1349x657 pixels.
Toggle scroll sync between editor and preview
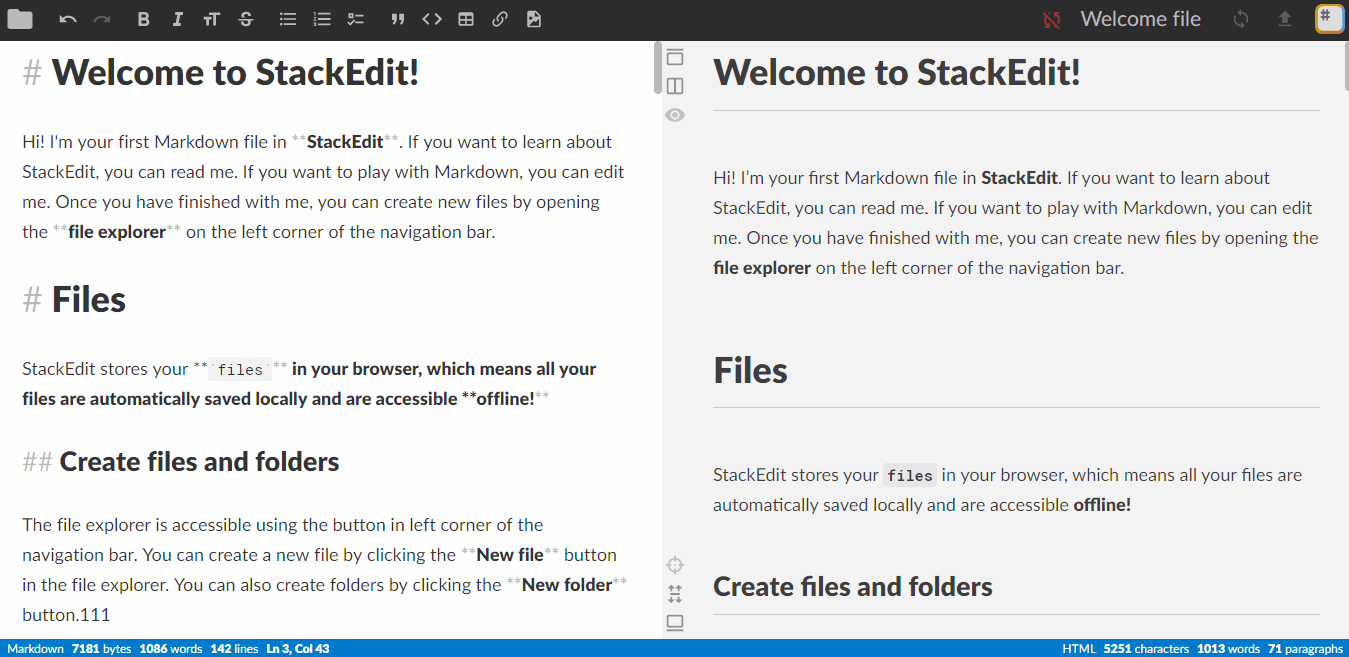pos(675,594)
